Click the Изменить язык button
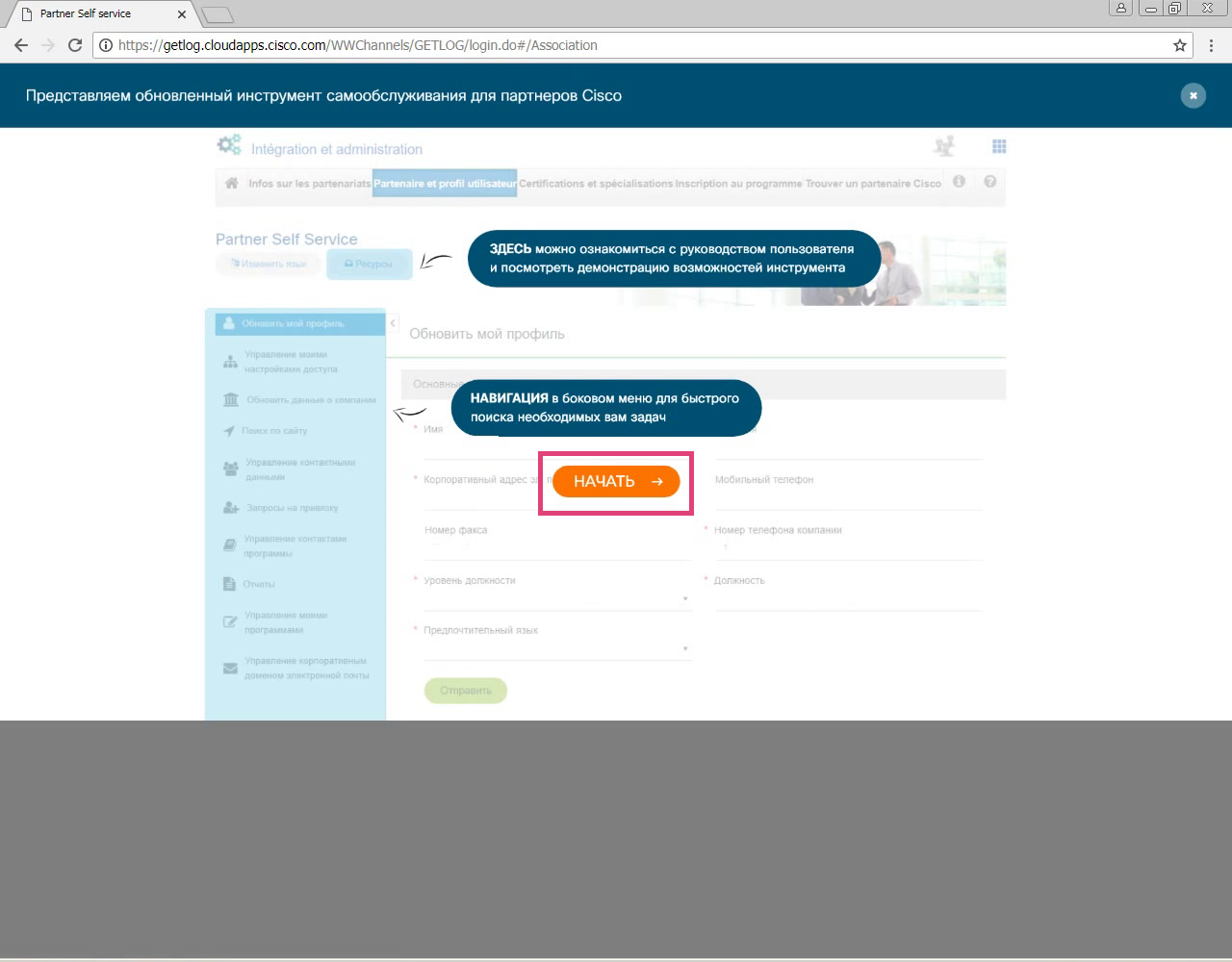This screenshot has width=1232, height=962. 269,264
